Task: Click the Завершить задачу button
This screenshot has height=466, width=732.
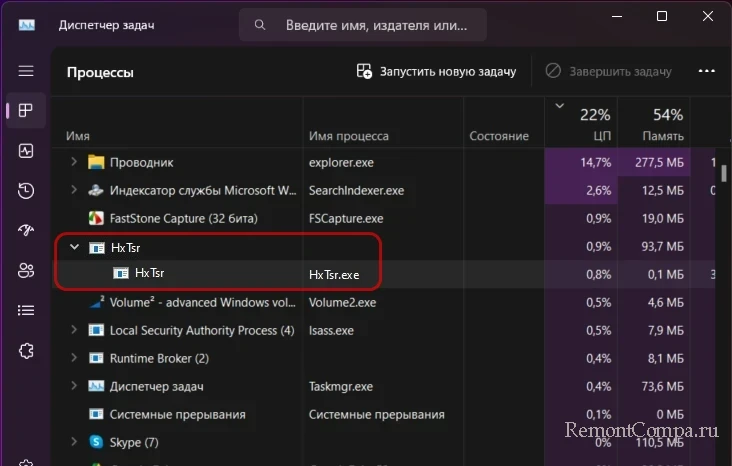Action: pyautogui.click(x=608, y=72)
